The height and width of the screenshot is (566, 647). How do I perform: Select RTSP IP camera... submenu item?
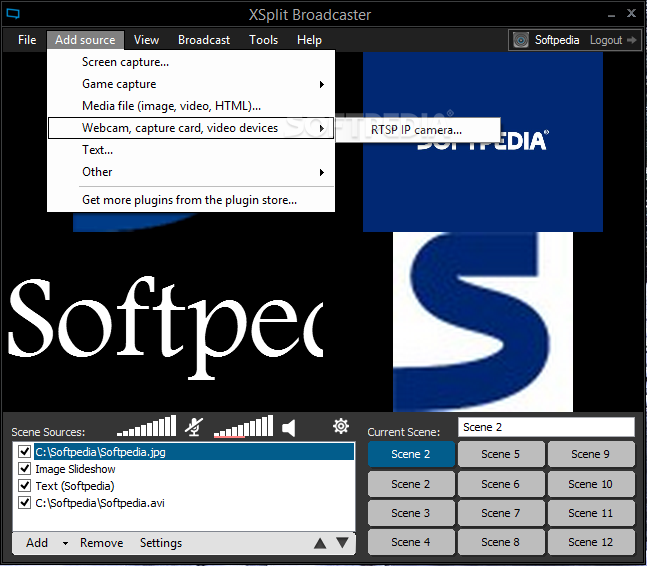coord(418,130)
